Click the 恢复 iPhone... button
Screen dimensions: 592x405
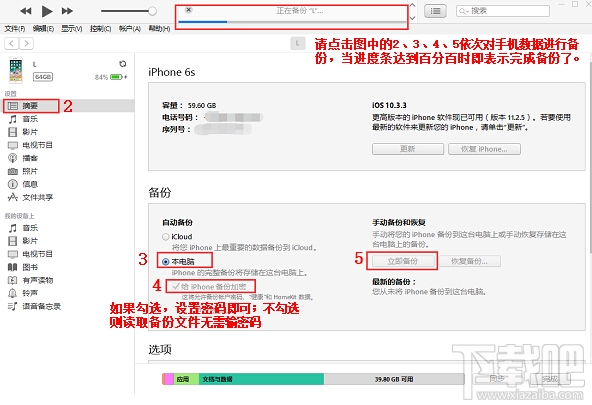[x=484, y=149]
